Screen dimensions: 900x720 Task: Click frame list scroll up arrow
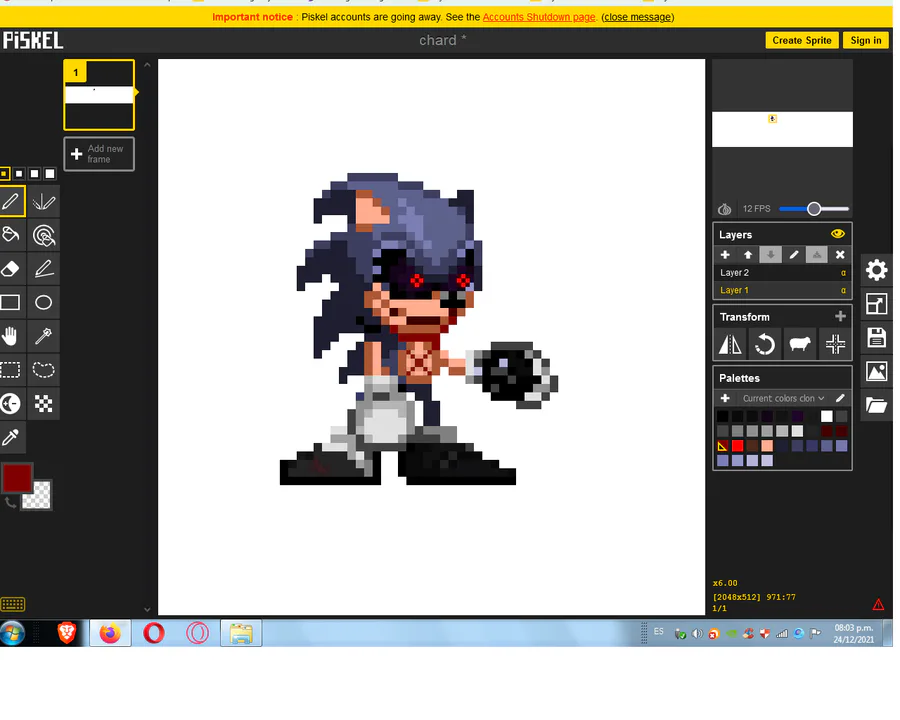[x=147, y=65]
